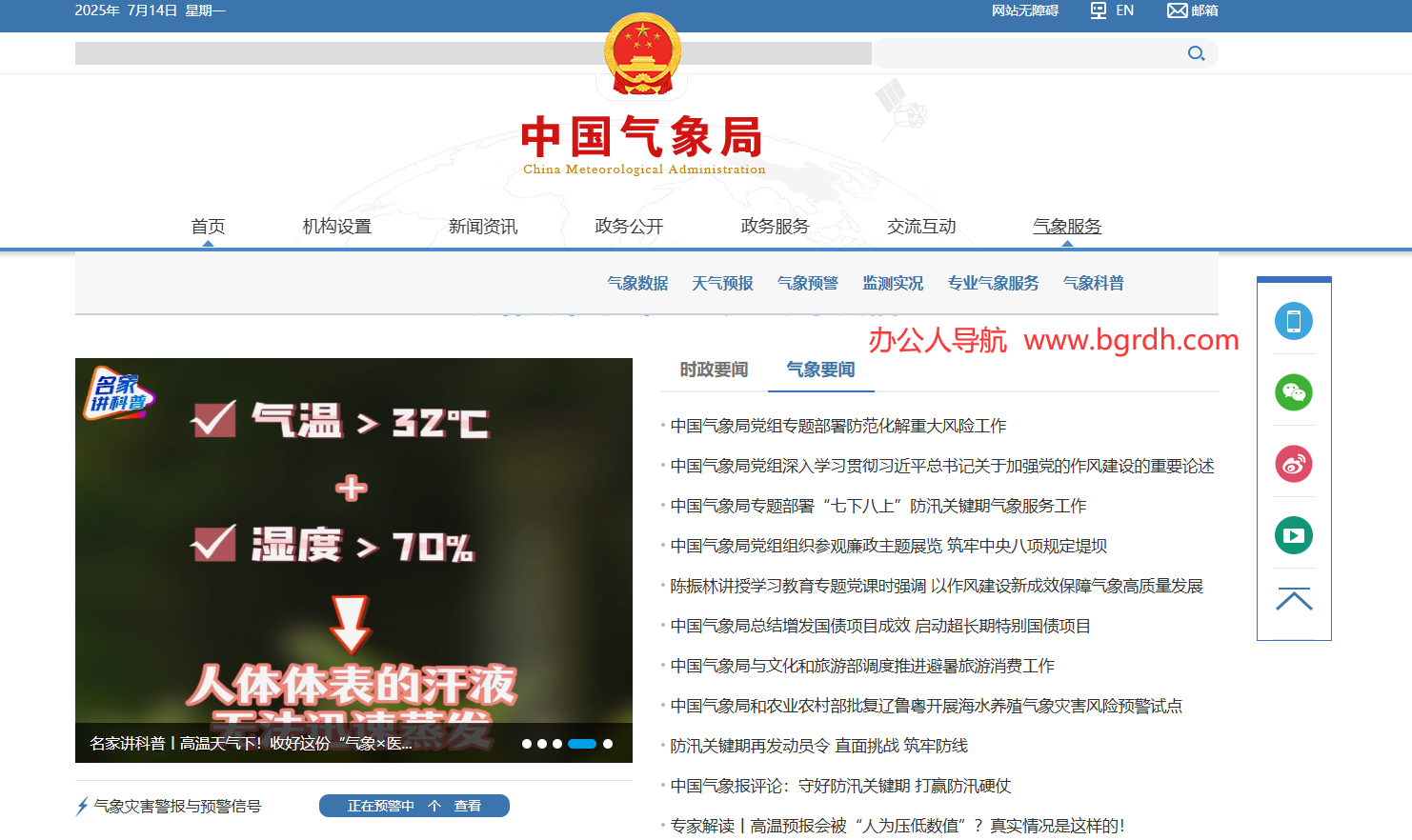Open the WeChat sidebar icon
Image resolution: width=1412 pixels, height=840 pixels.
pyautogui.click(x=1293, y=392)
